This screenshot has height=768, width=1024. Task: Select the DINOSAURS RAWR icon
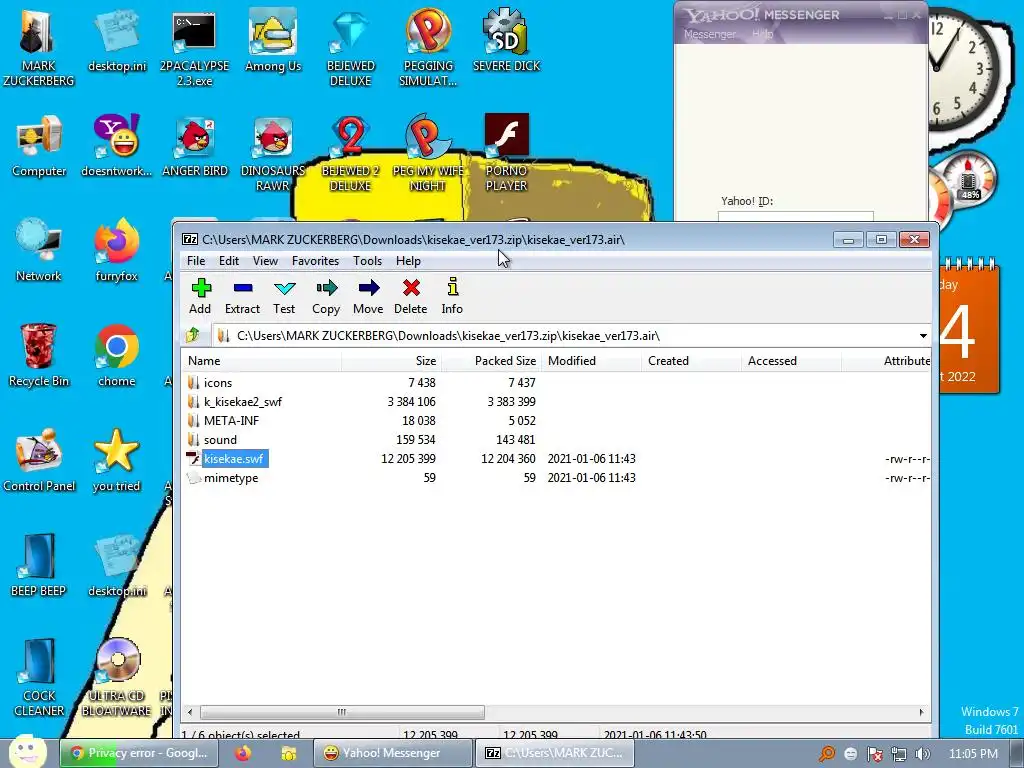(273, 152)
